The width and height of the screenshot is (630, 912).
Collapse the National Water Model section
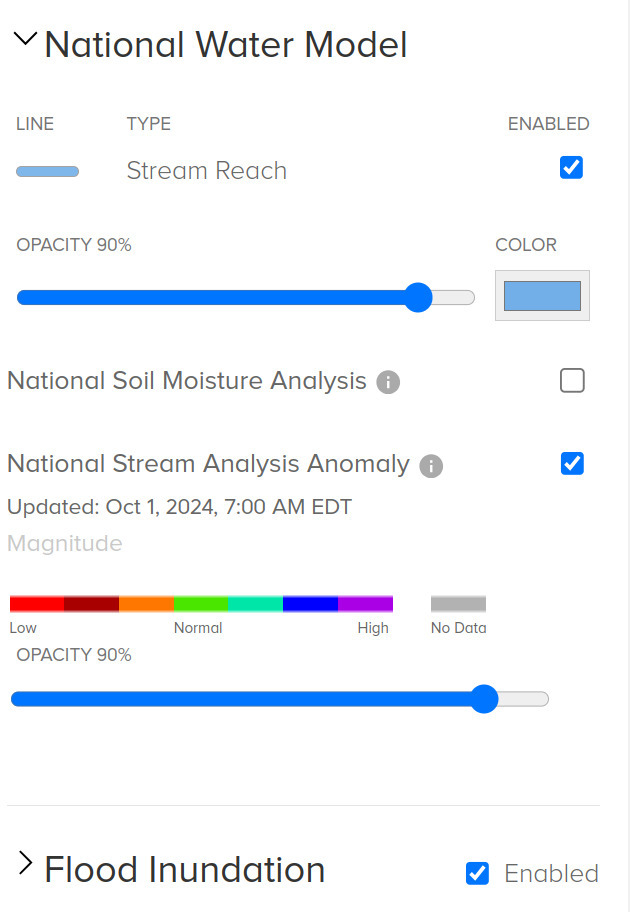tap(25, 41)
